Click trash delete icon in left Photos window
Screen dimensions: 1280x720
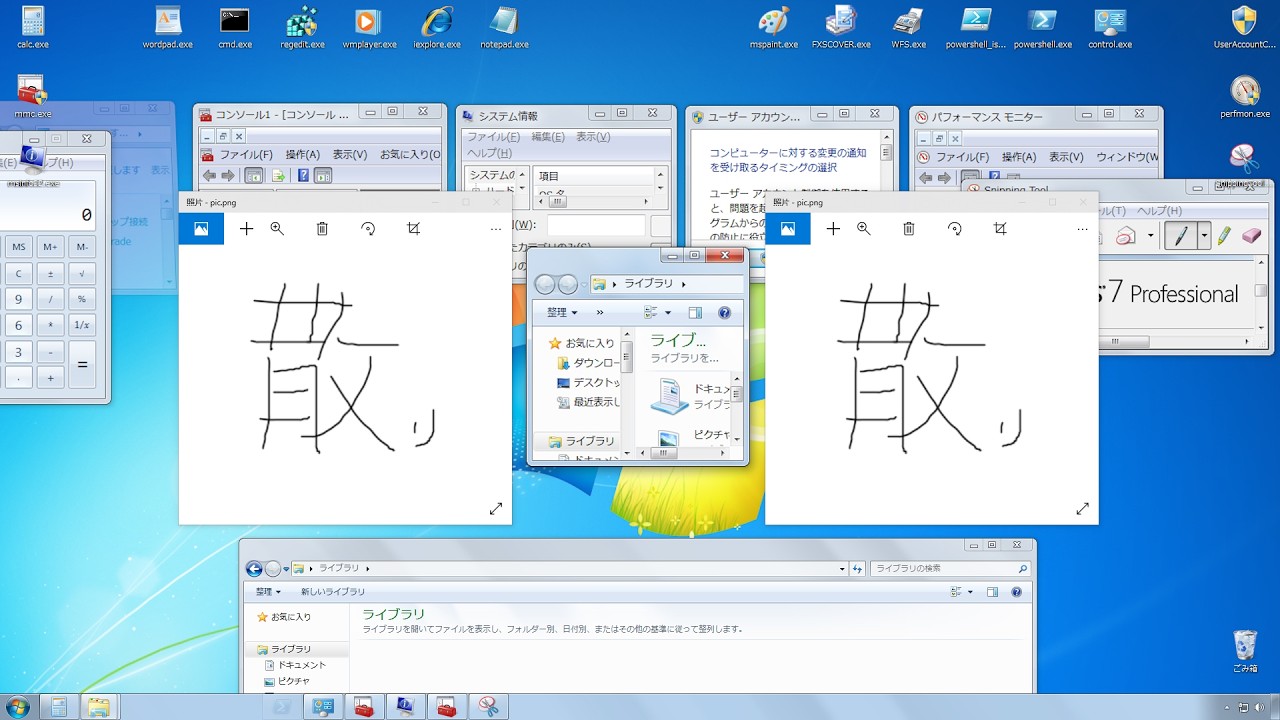(322, 229)
